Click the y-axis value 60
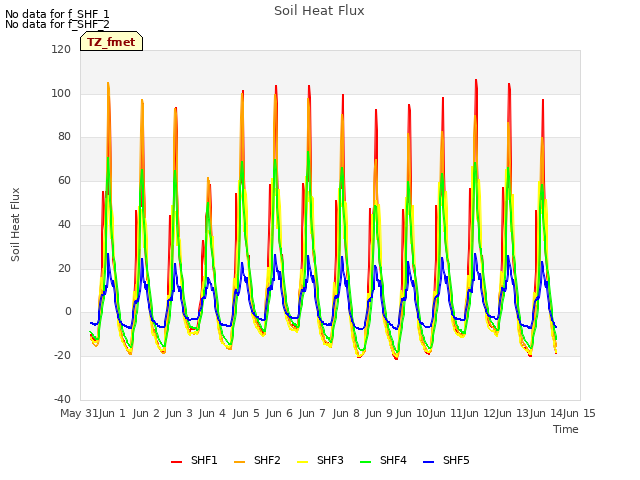640x480 pixels. (64, 180)
